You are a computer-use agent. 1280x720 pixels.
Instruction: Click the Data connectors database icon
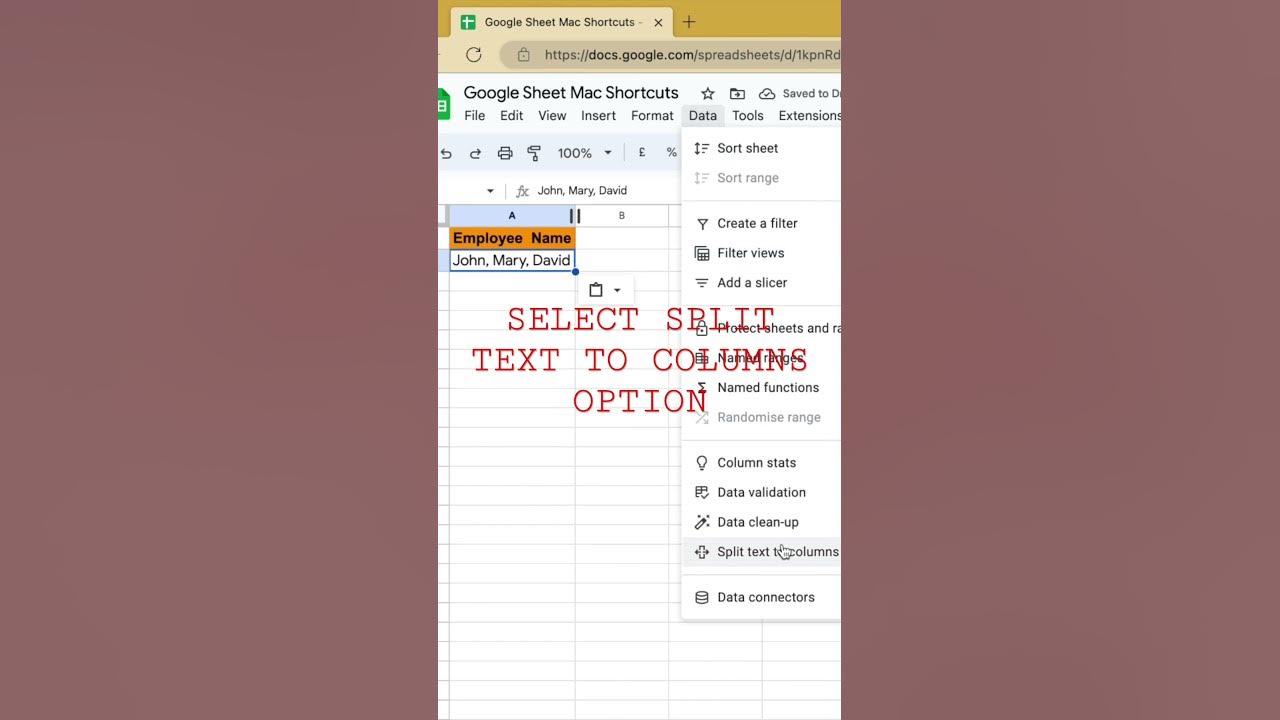coord(702,597)
